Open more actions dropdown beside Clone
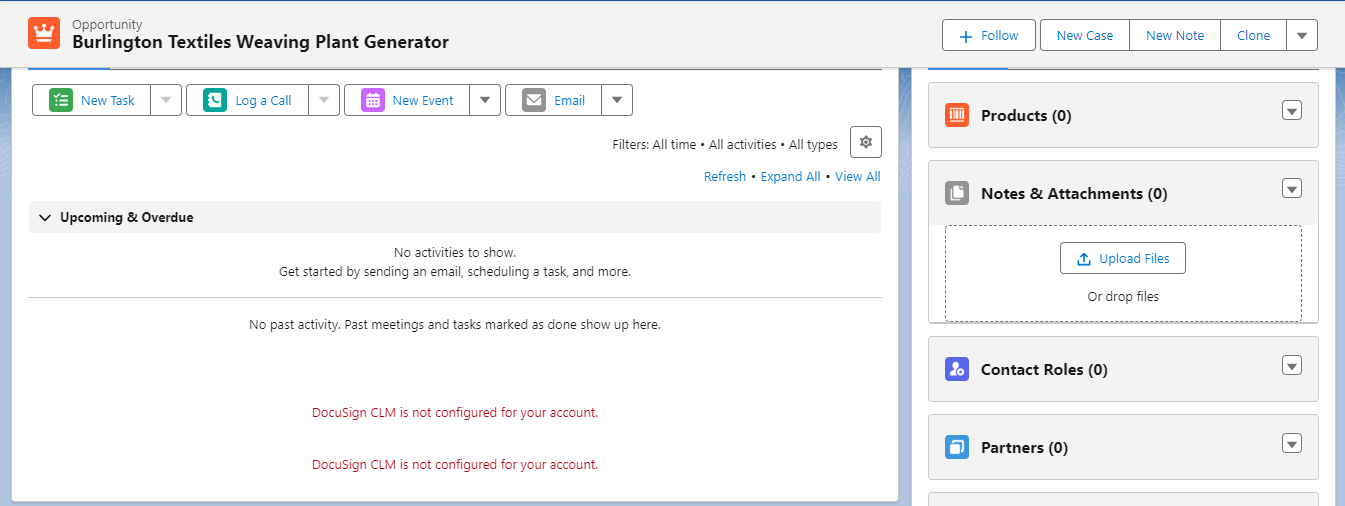This screenshot has height=506, width=1345. pos(1302,35)
